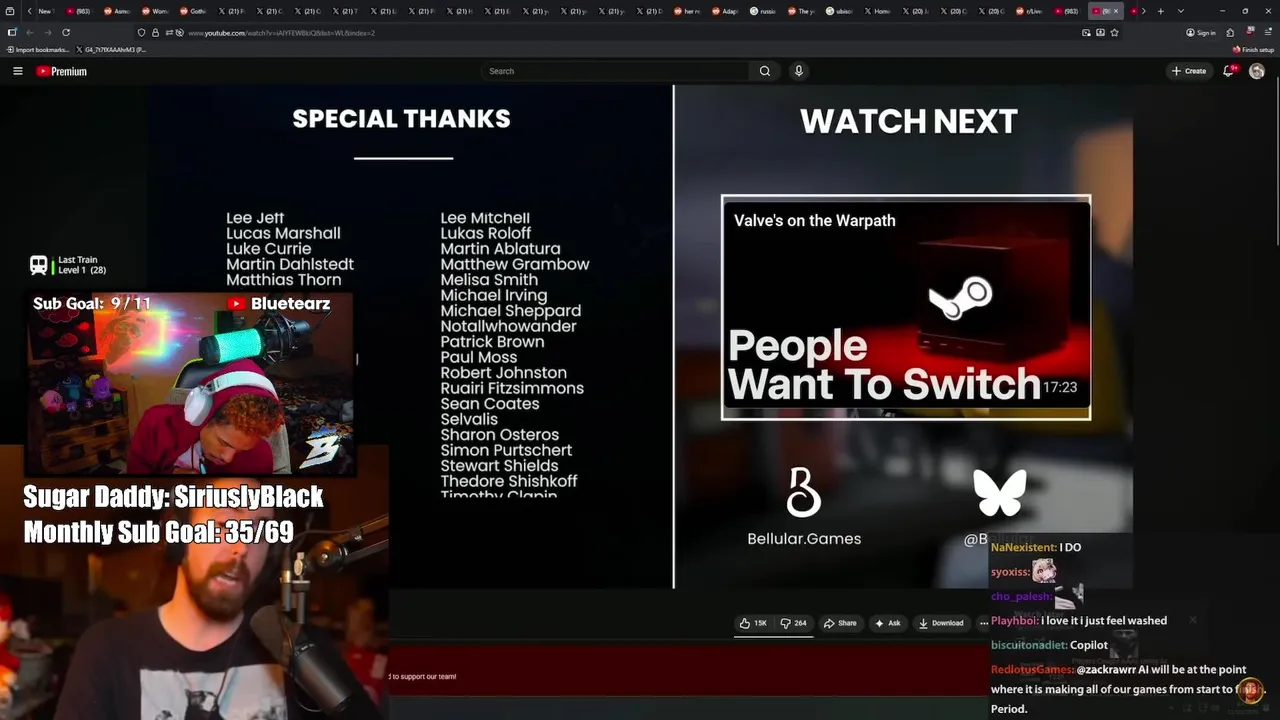Click Sign in on browser toolbar
1280x720 pixels.
[1201, 32]
